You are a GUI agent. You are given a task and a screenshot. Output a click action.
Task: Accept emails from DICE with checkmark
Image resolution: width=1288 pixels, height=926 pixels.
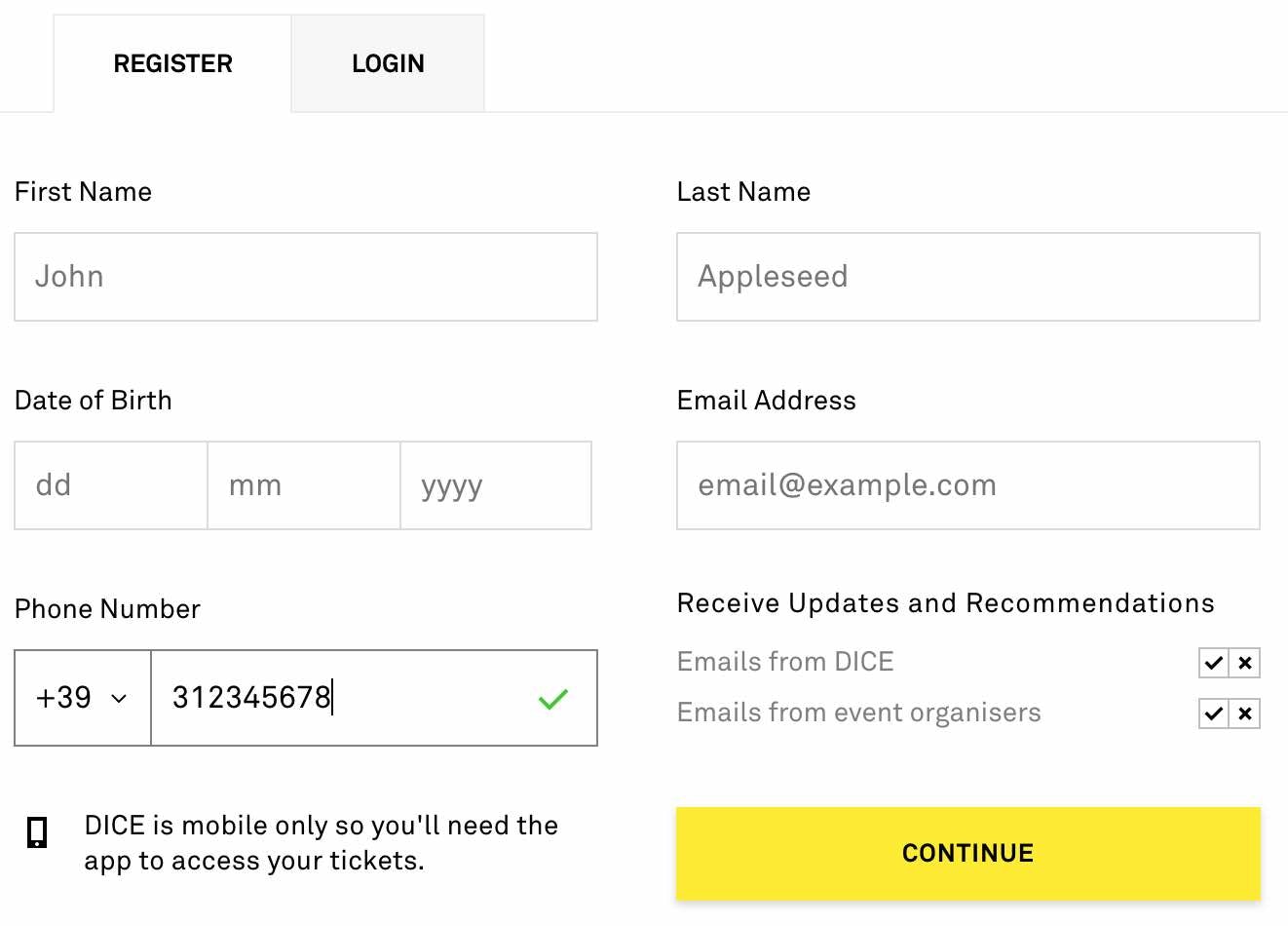tap(1213, 663)
